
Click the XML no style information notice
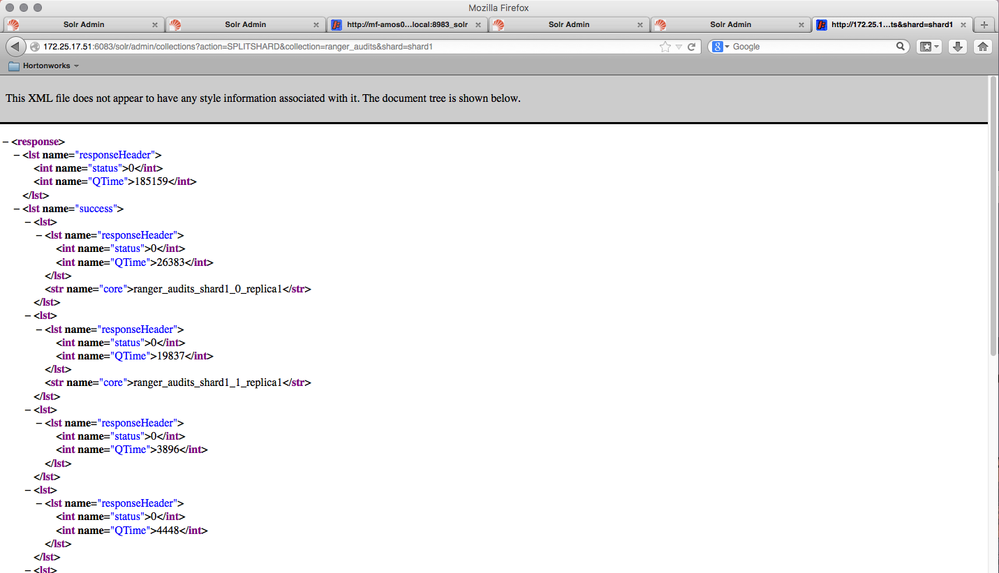click(263, 99)
